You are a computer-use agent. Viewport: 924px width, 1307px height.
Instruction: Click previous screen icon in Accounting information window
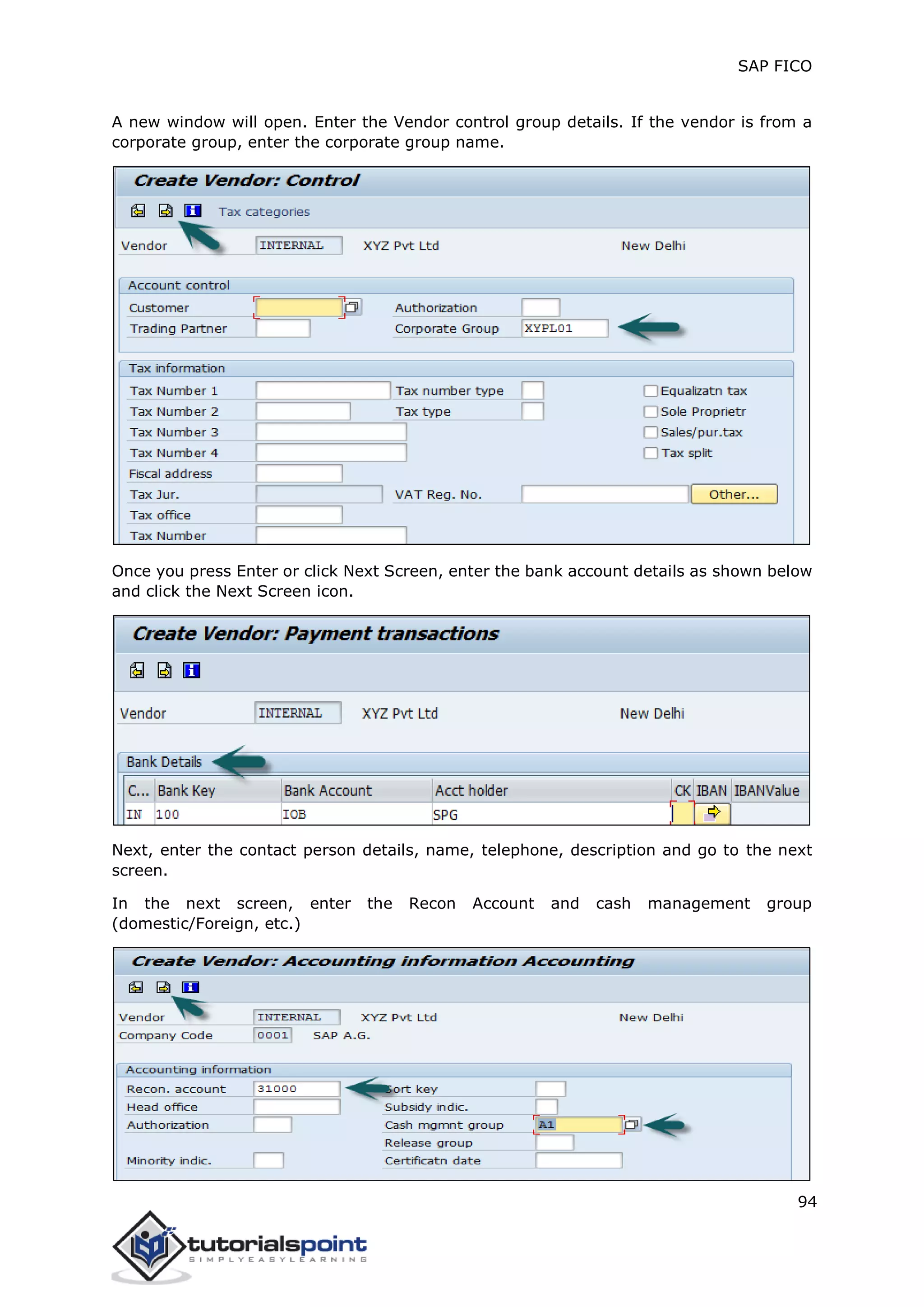coord(136,987)
